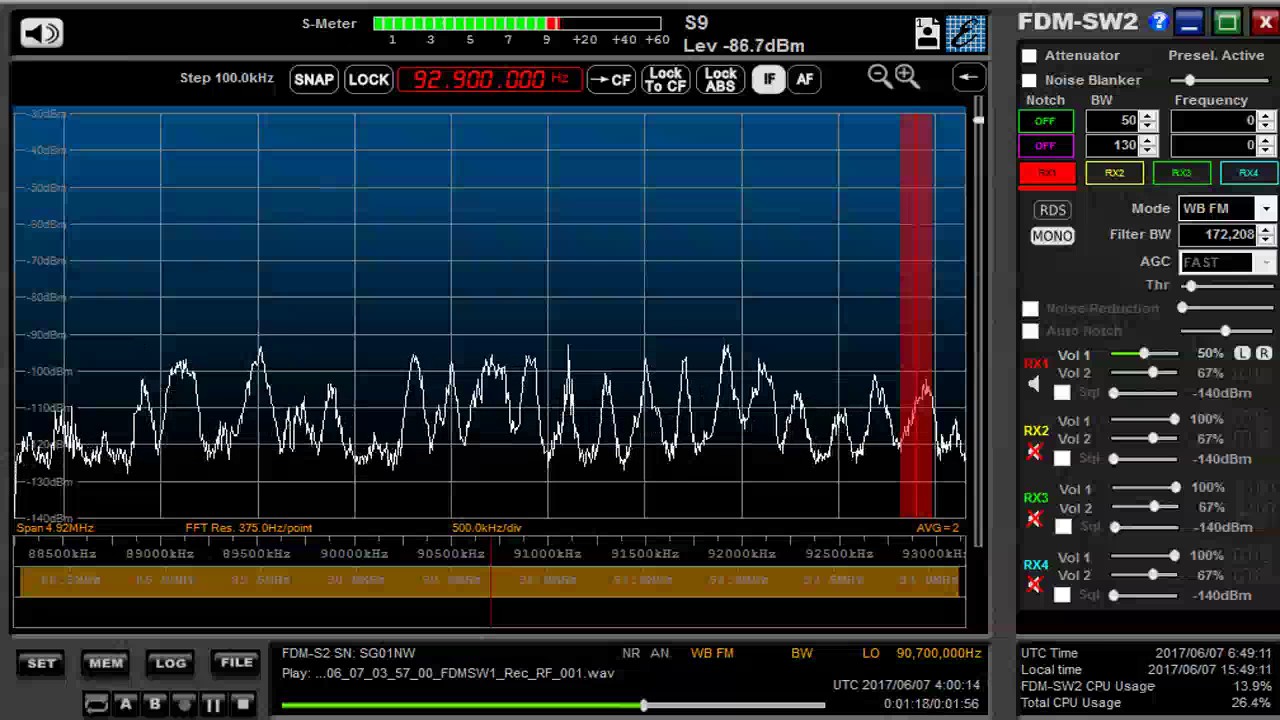
Task: Toggle the first notch OFF button
Action: [x=1046, y=121]
